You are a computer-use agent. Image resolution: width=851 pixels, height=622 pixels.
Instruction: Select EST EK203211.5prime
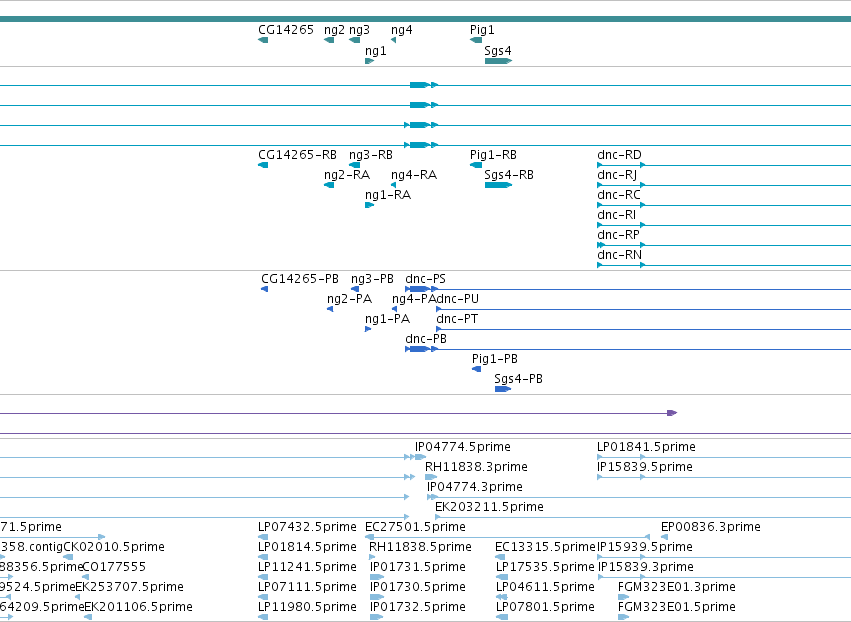(489, 507)
